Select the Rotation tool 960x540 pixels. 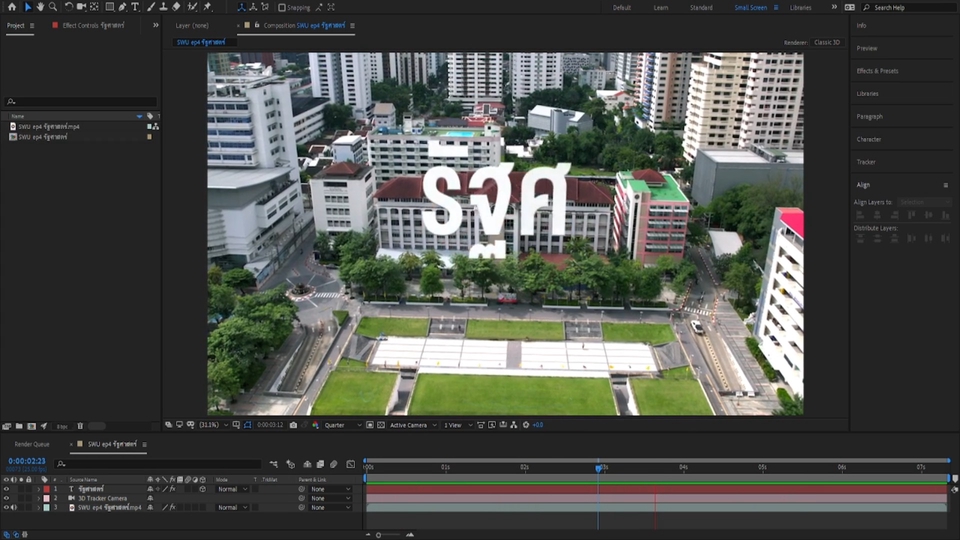coord(69,7)
